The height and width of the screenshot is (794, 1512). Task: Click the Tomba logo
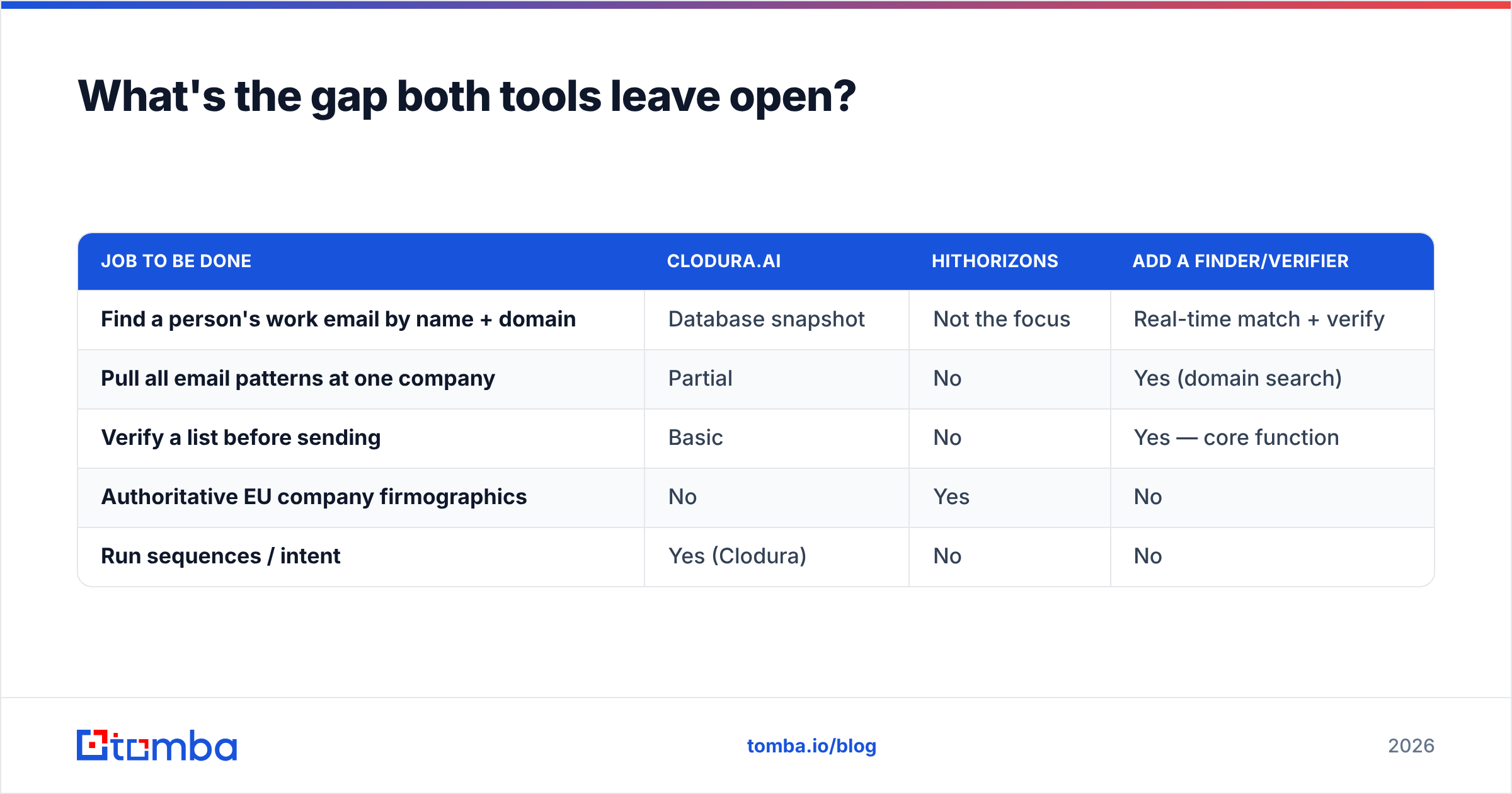point(157,745)
